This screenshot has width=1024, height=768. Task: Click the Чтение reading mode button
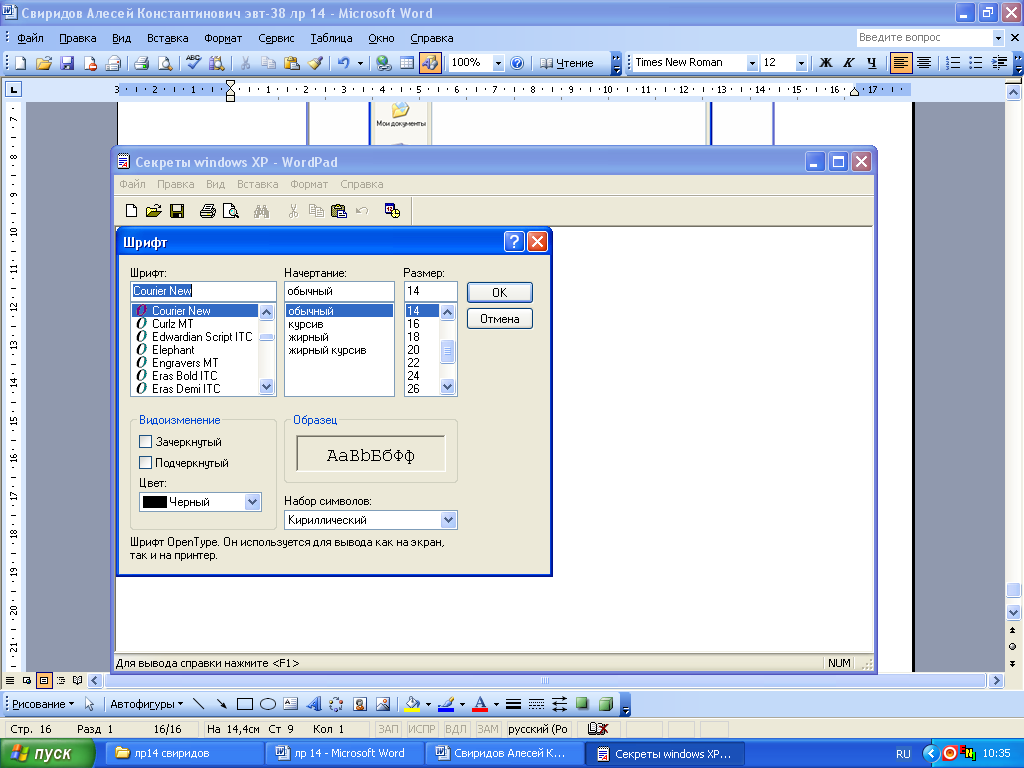point(567,63)
